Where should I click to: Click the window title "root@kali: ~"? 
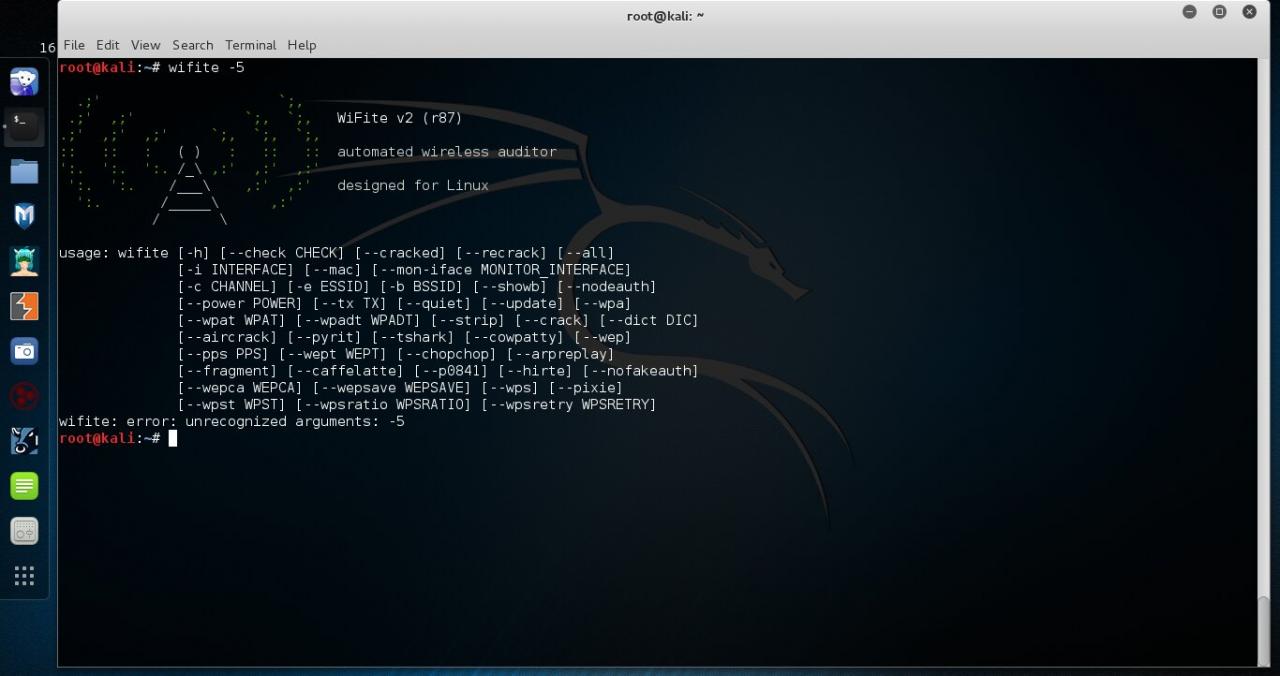665,16
